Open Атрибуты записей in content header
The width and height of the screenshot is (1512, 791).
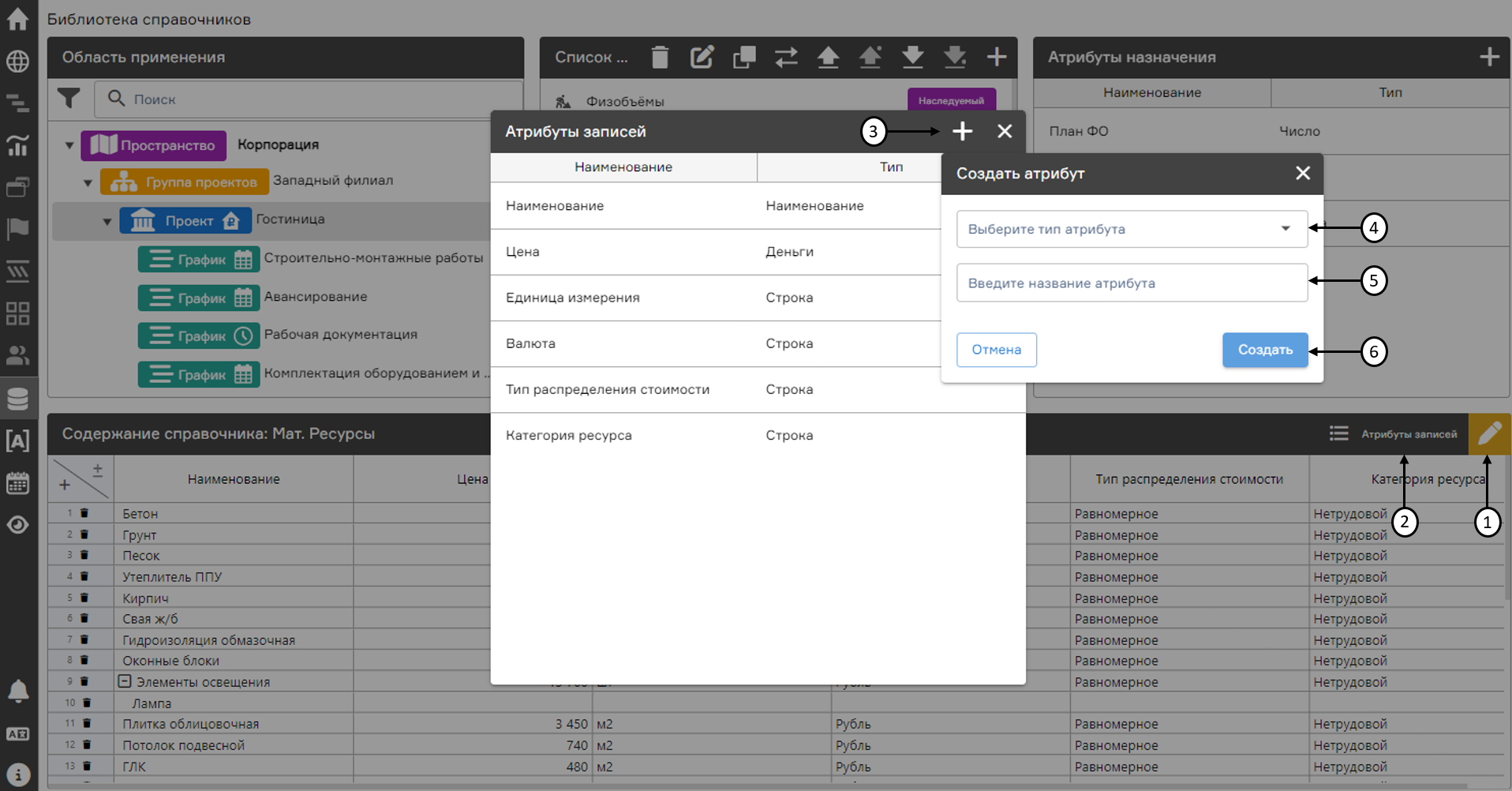point(1394,434)
